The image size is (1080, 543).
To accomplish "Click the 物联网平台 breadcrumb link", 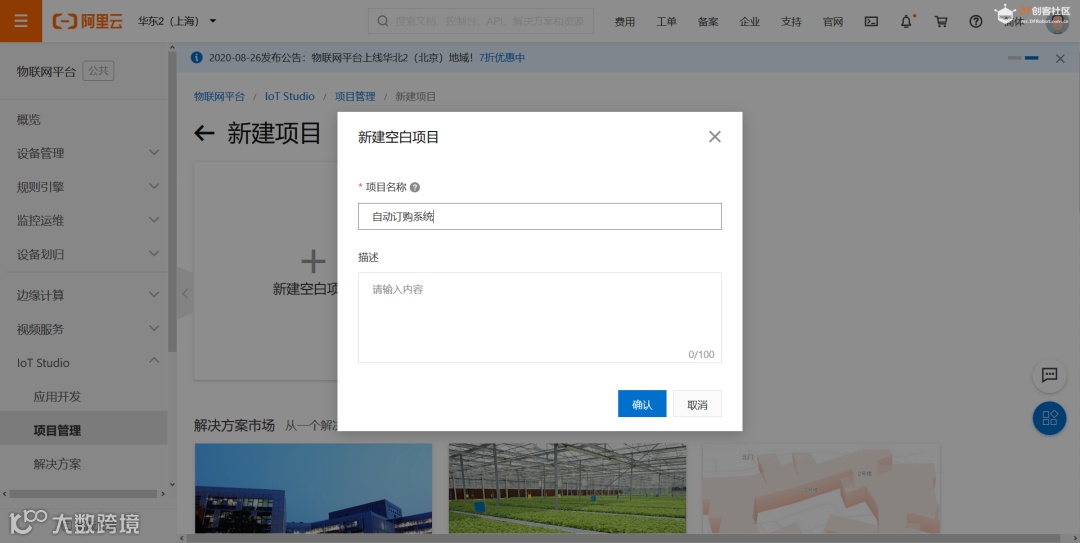I will [x=219, y=96].
